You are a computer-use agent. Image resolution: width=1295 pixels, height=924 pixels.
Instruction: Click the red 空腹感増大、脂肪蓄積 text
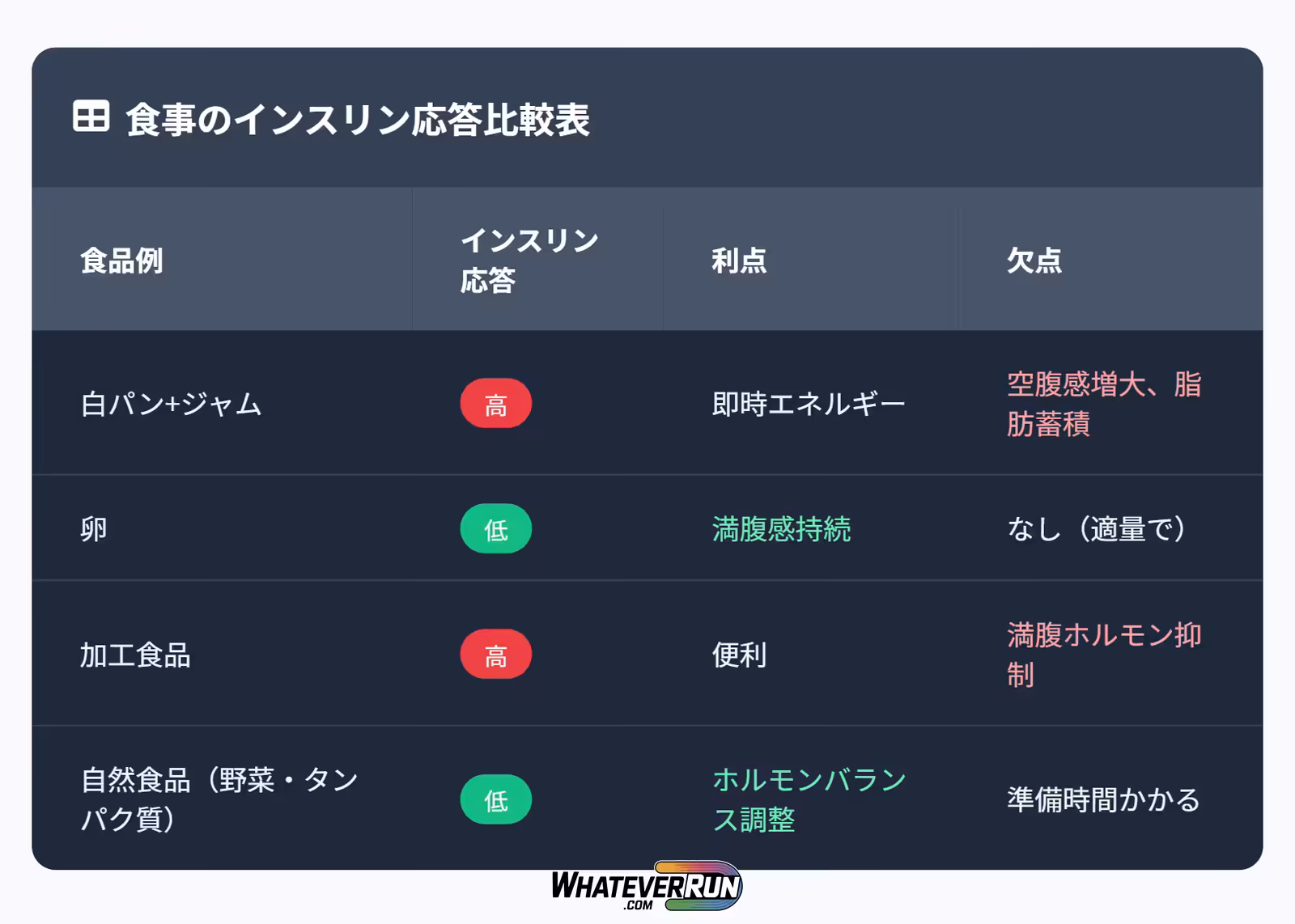[1103, 404]
